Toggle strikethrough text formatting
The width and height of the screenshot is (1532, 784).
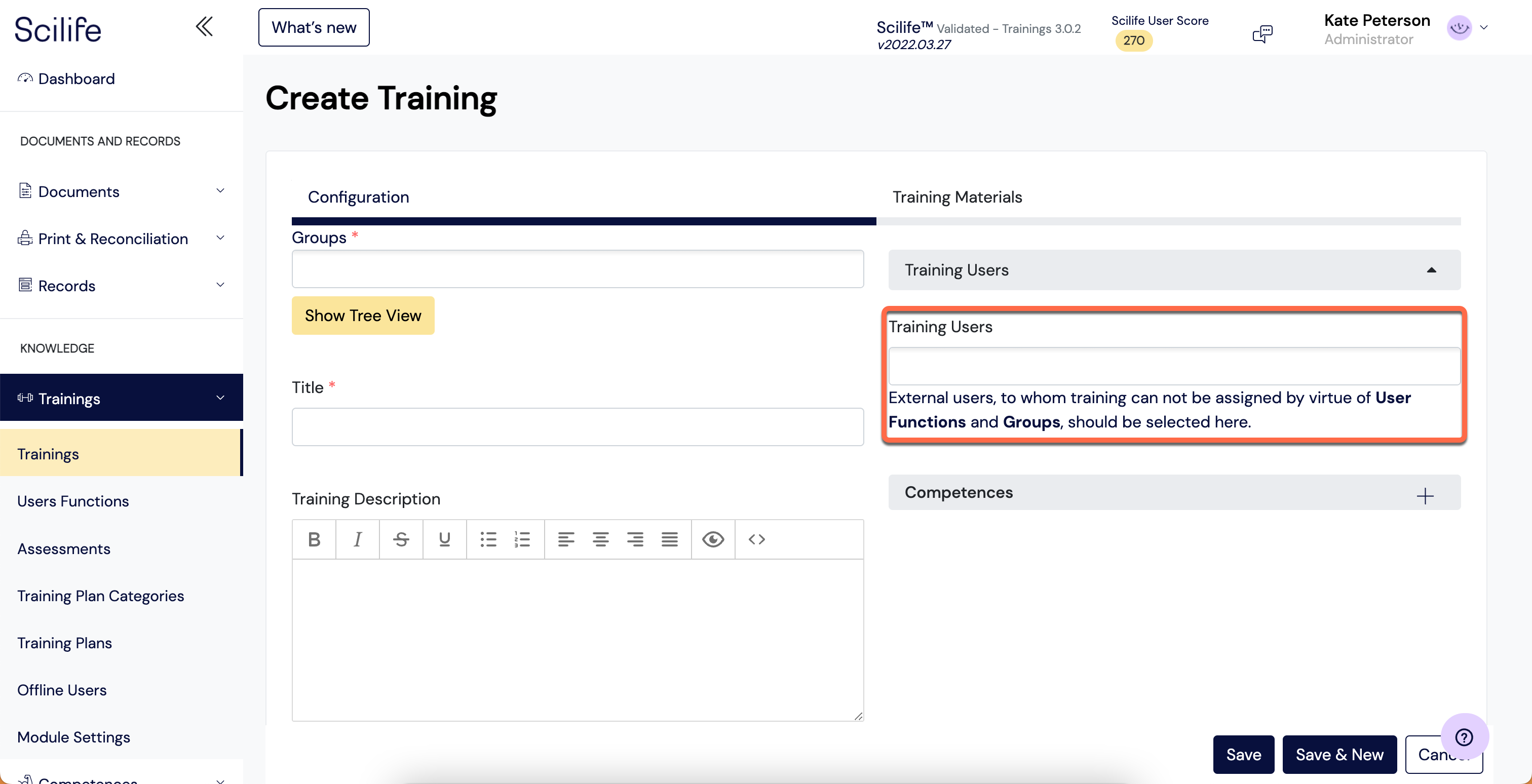(x=401, y=539)
